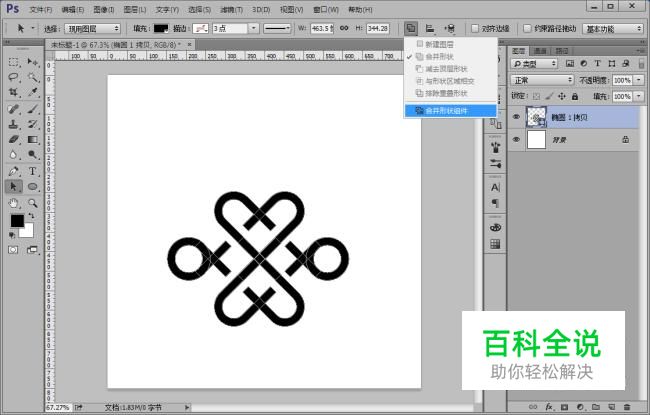Select the Ellipse shape tool
This screenshot has width=650, height=415.
[32, 187]
